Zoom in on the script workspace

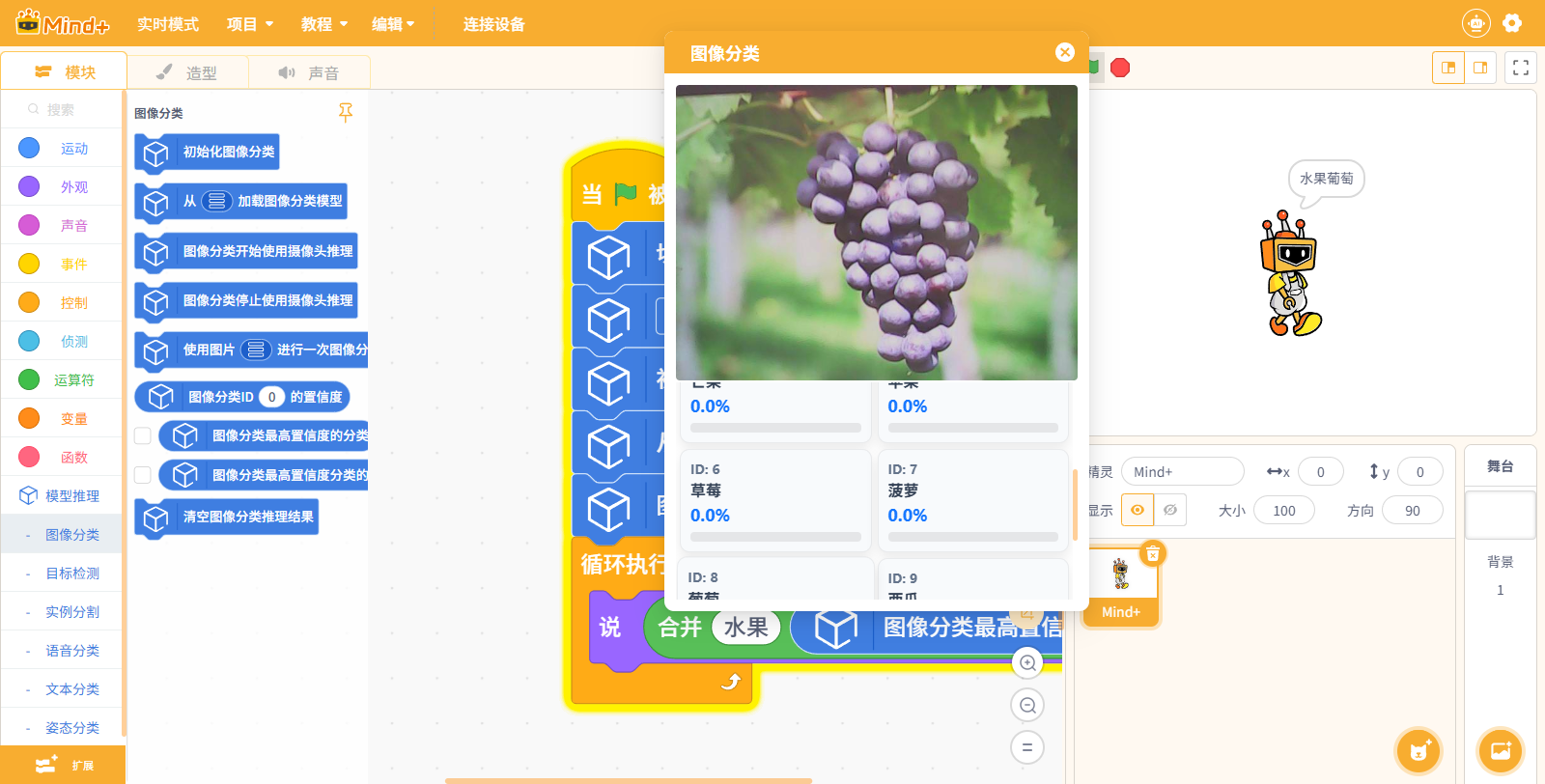[x=1027, y=663]
